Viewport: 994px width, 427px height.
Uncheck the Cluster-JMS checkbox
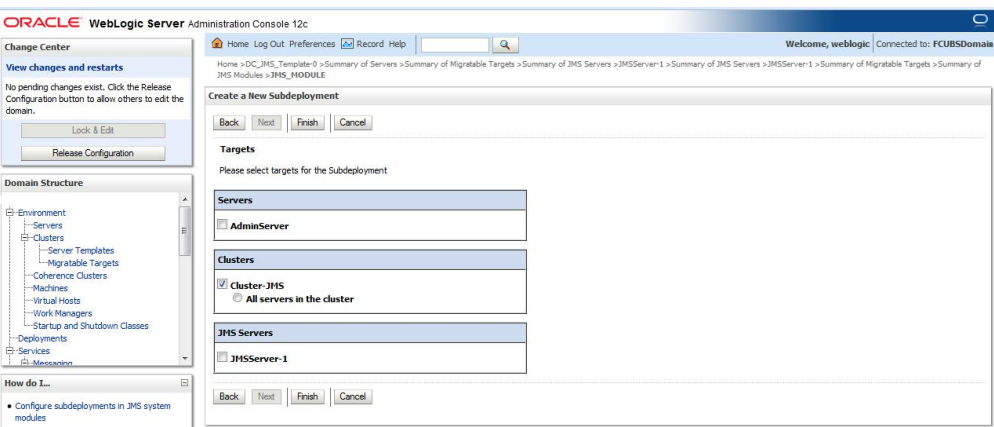coord(223,284)
